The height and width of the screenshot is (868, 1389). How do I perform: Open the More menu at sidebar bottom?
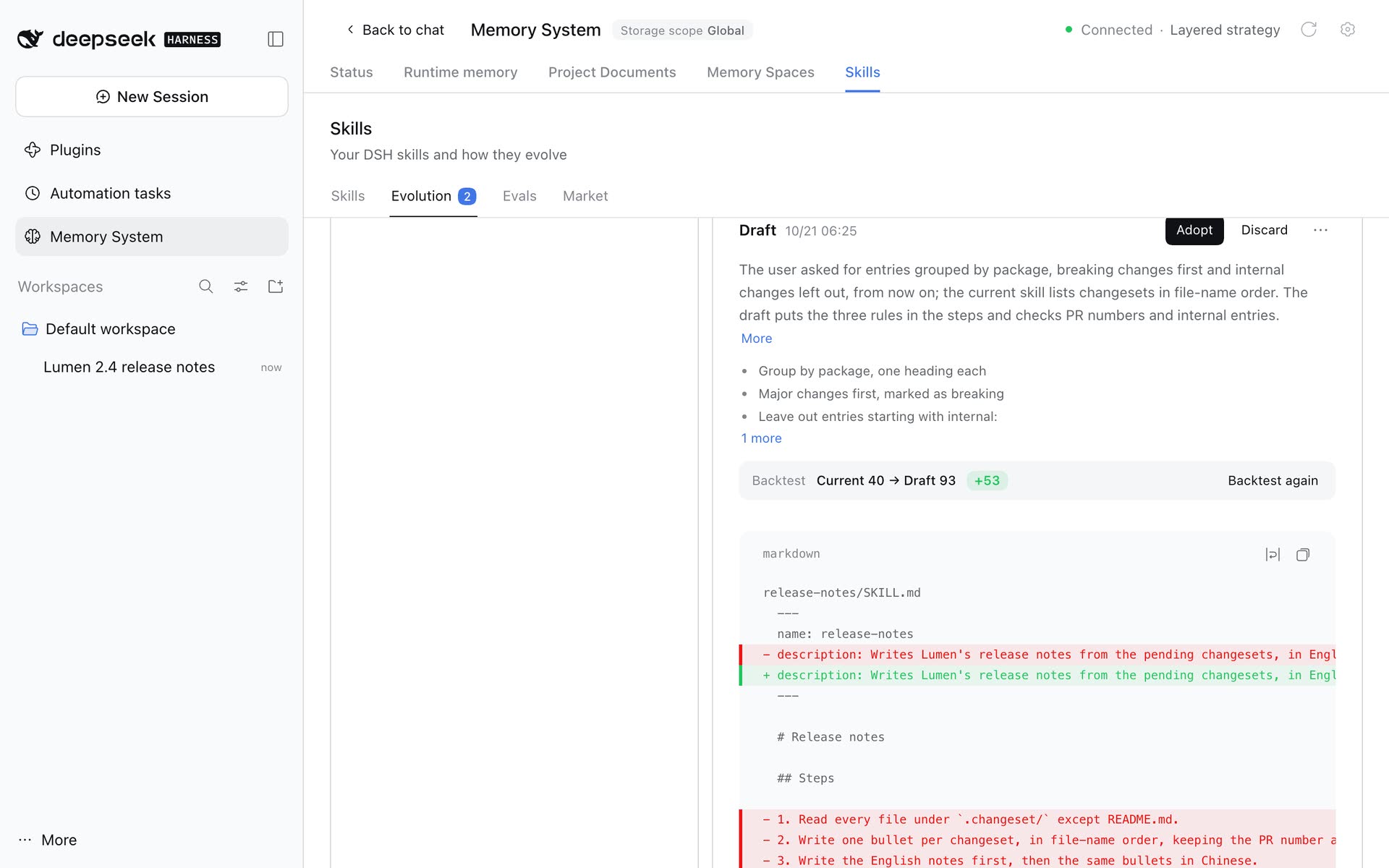click(x=48, y=840)
